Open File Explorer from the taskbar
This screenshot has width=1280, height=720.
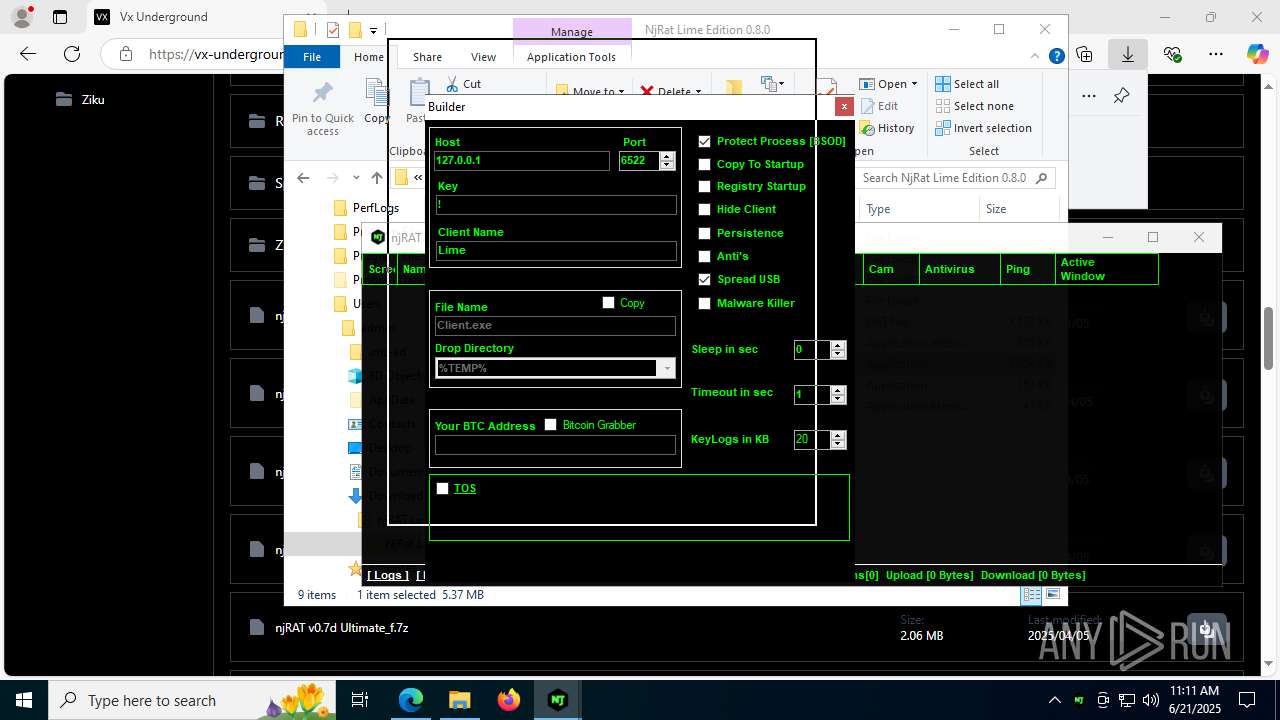pyautogui.click(x=459, y=700)
